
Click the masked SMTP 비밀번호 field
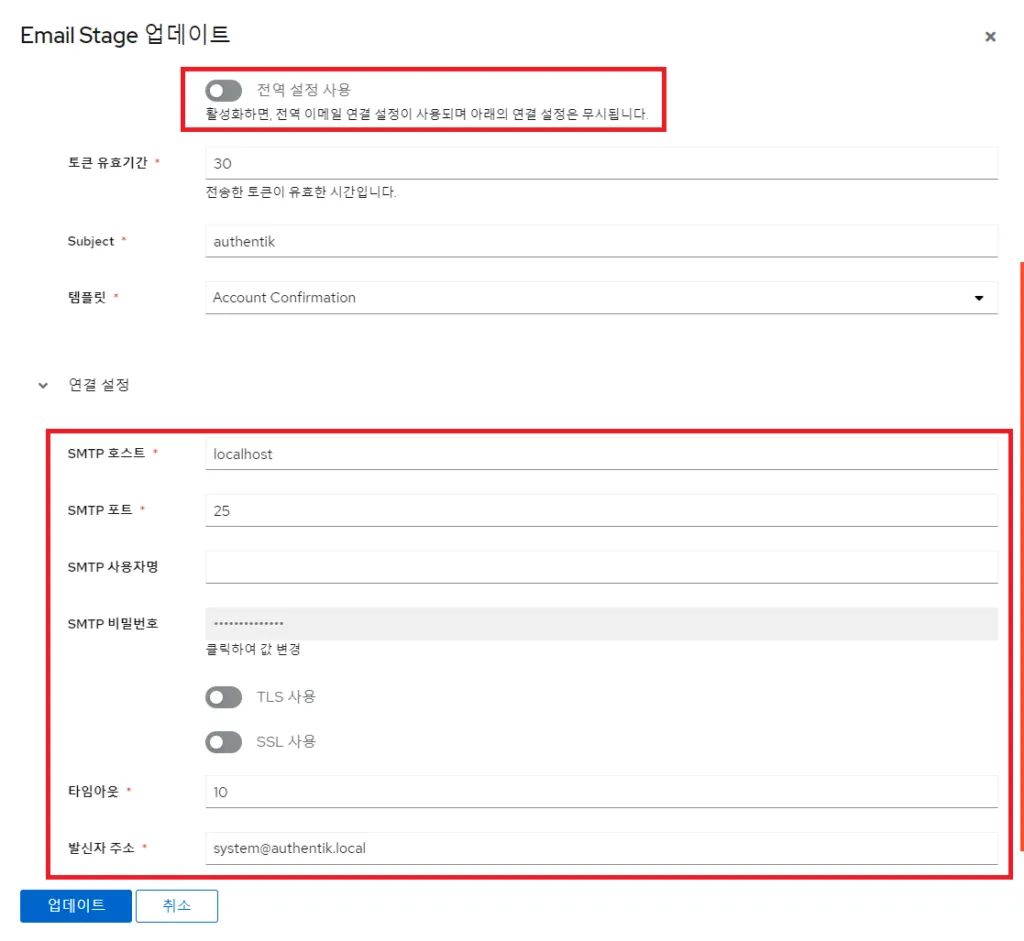[600, 624]
